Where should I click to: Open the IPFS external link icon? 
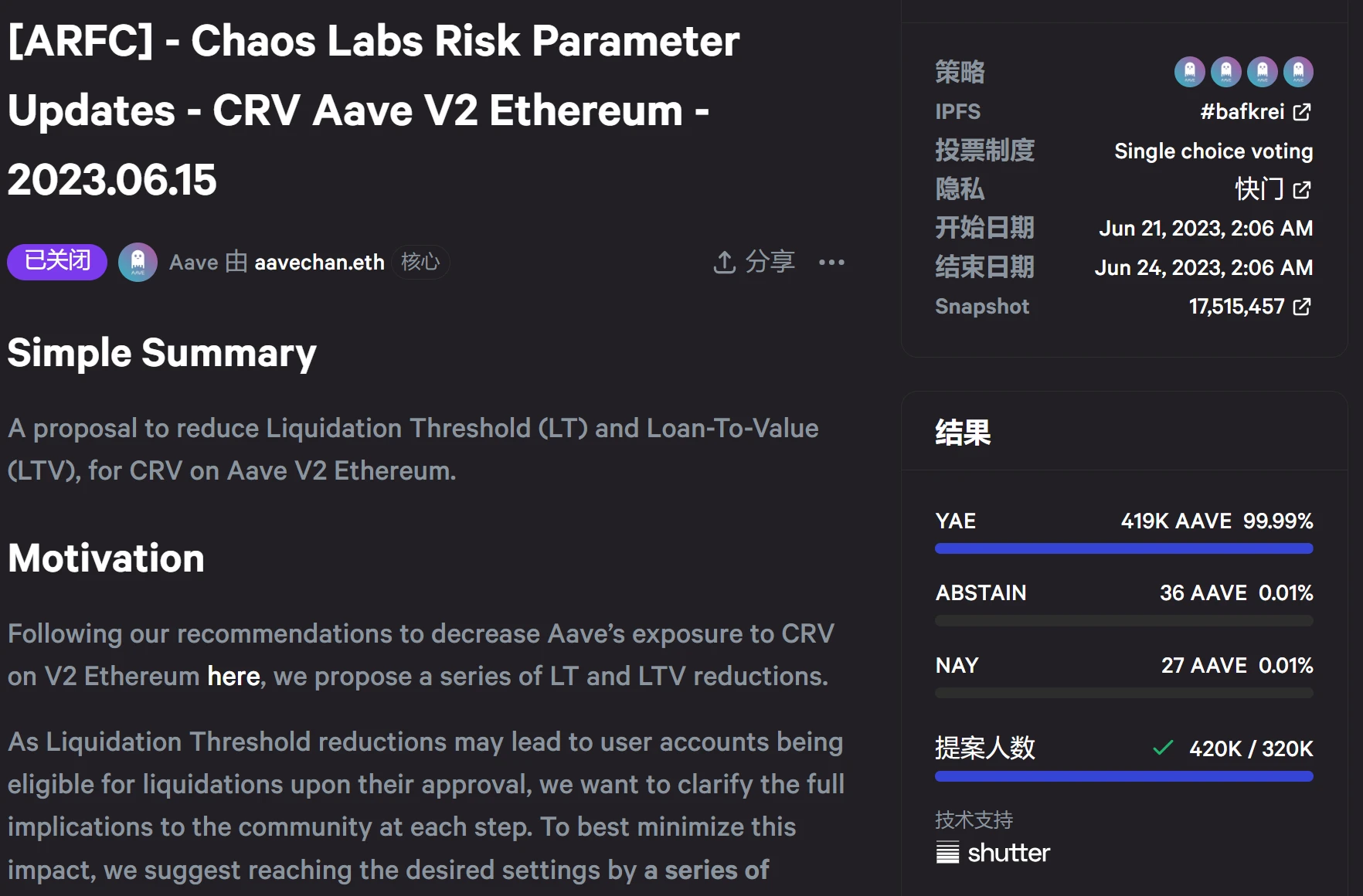click(x=1302, y=112)
